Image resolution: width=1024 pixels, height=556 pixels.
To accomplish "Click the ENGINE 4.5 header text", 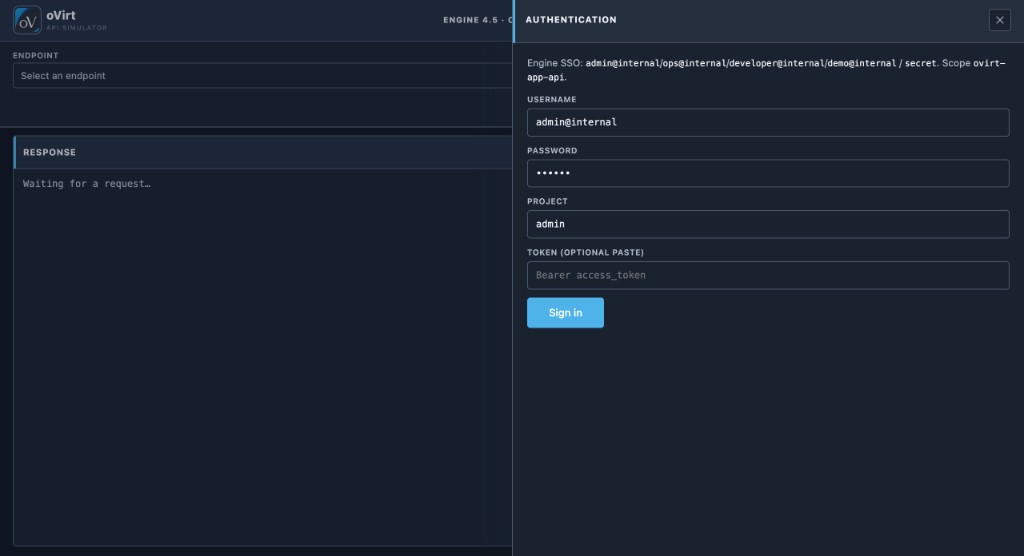I will (x=477, y=20).
